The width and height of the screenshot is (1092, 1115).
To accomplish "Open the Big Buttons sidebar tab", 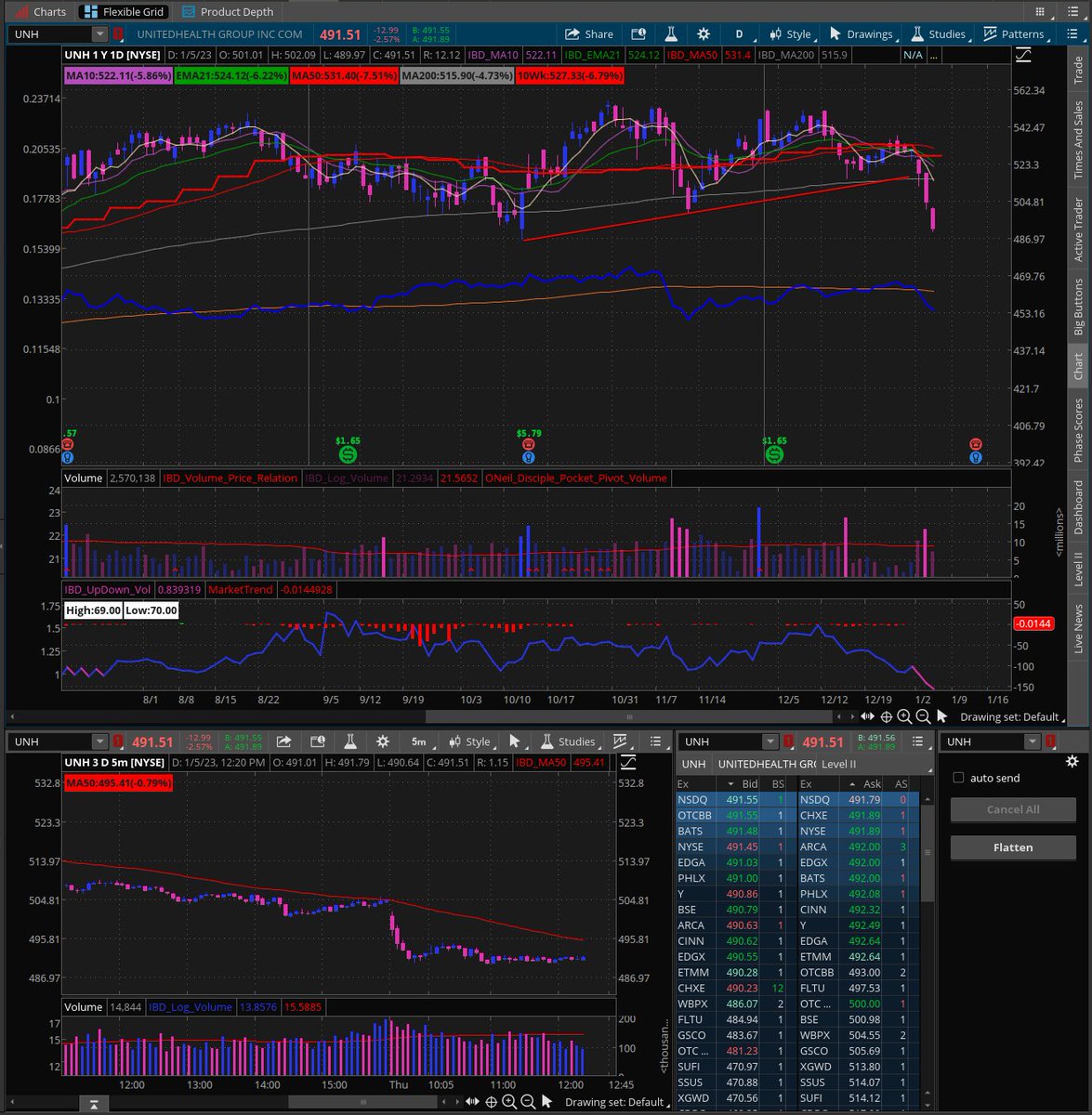I will tap(1078, 307).
